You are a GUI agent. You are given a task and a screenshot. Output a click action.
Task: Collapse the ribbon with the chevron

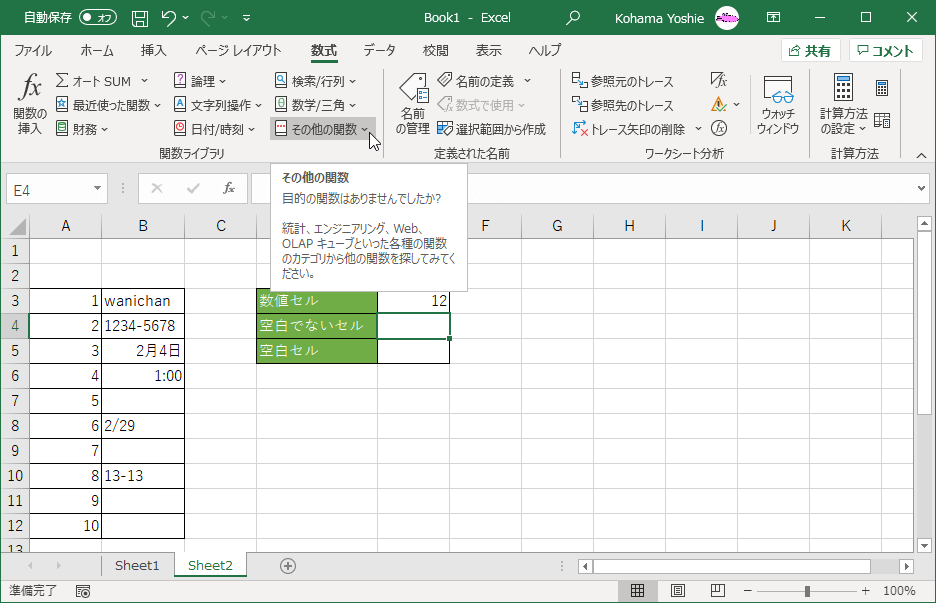coord(921,155)
